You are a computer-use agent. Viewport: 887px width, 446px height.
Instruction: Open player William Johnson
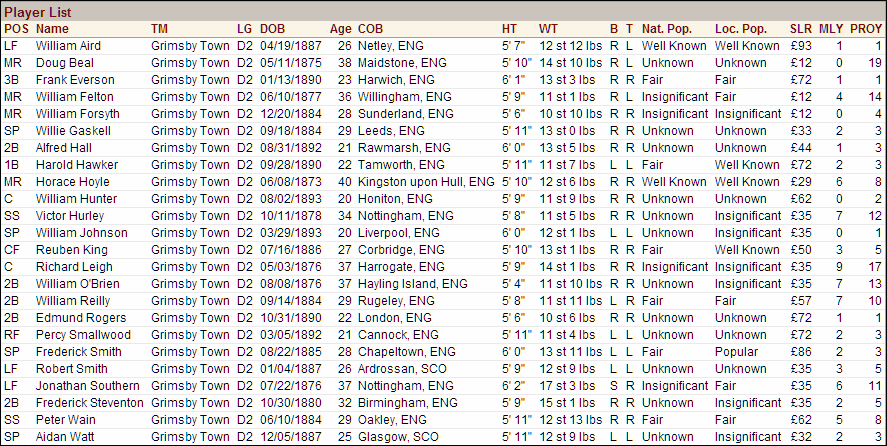(x=81, y=233)
